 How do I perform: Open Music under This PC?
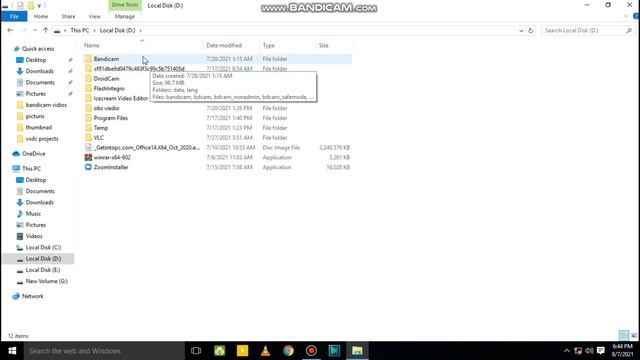coord(33,213)
